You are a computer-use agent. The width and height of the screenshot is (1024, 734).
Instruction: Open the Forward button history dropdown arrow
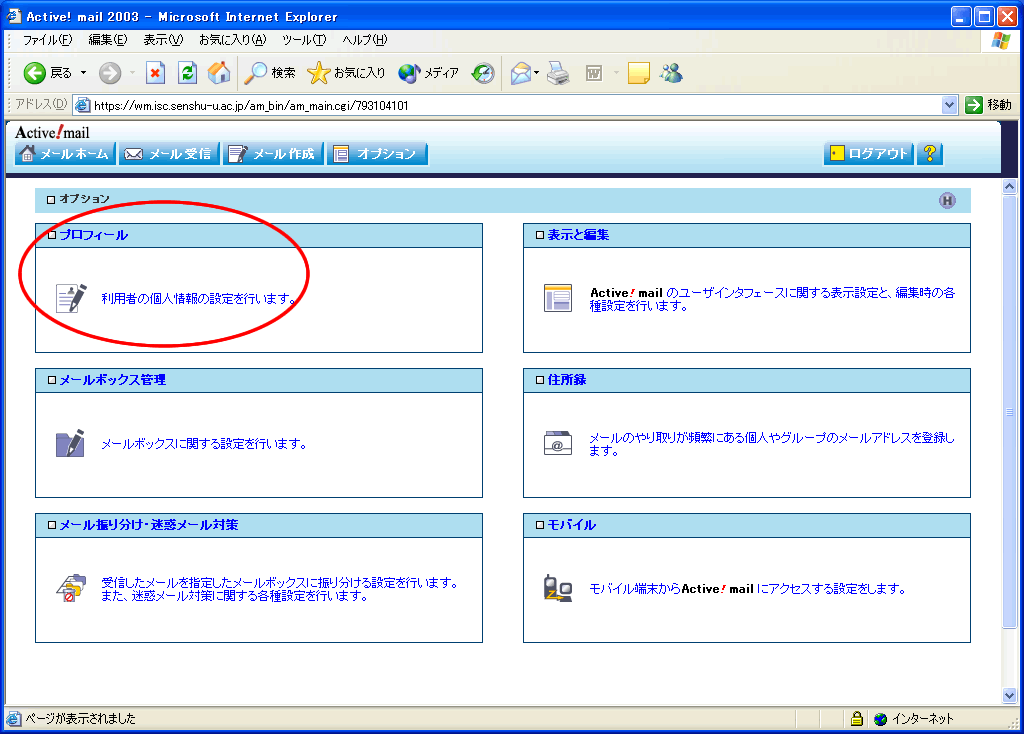point(132,73)
